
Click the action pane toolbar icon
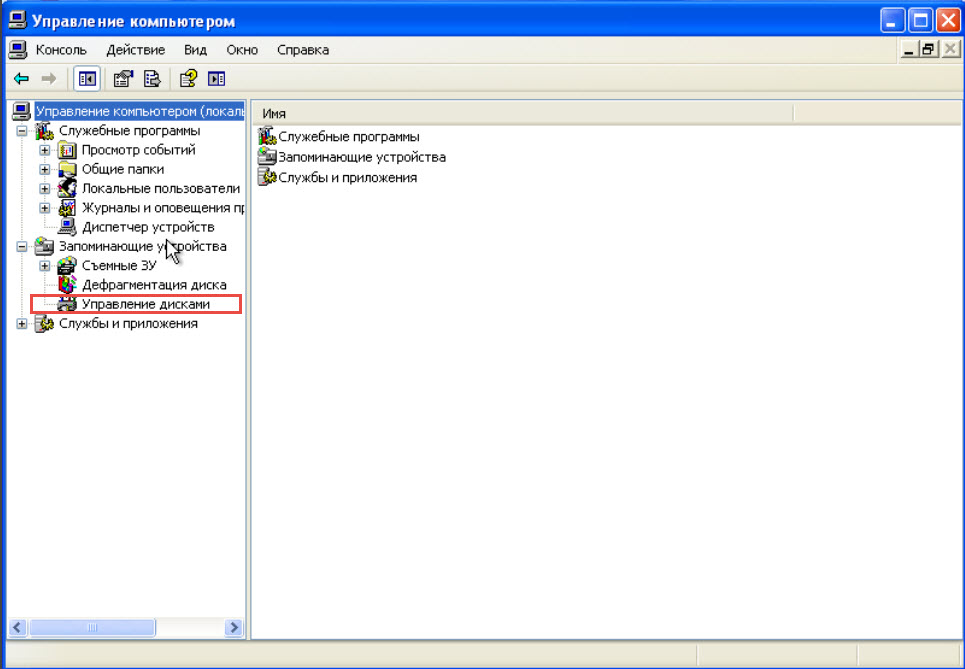(217, 79)
